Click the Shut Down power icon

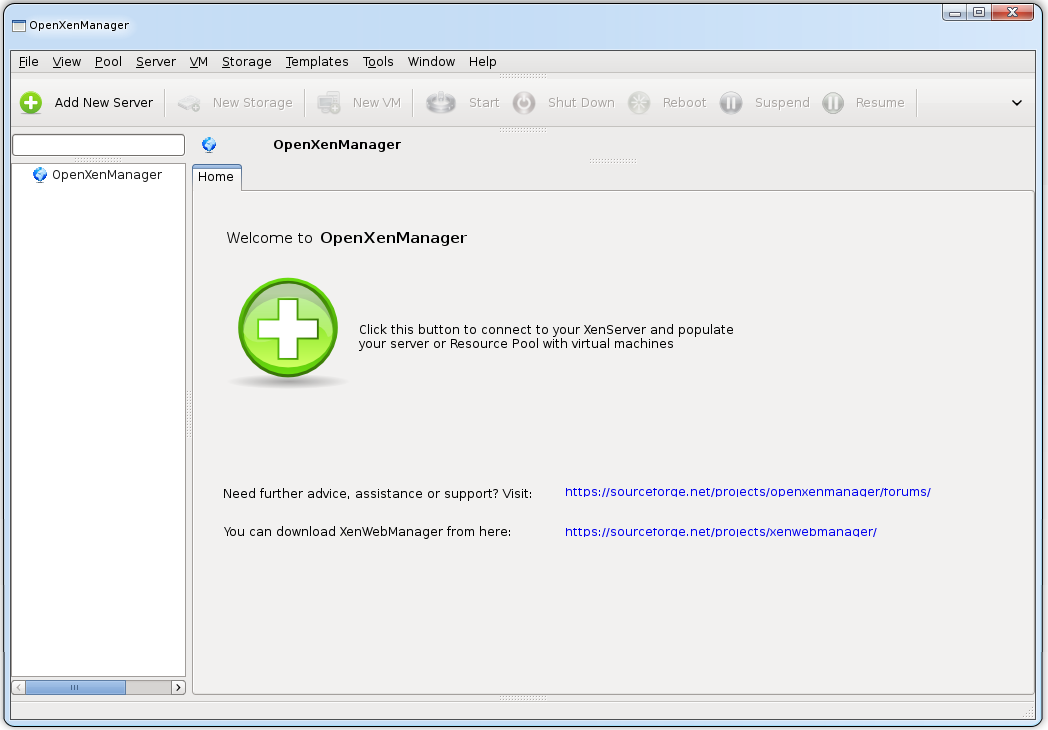524,102
